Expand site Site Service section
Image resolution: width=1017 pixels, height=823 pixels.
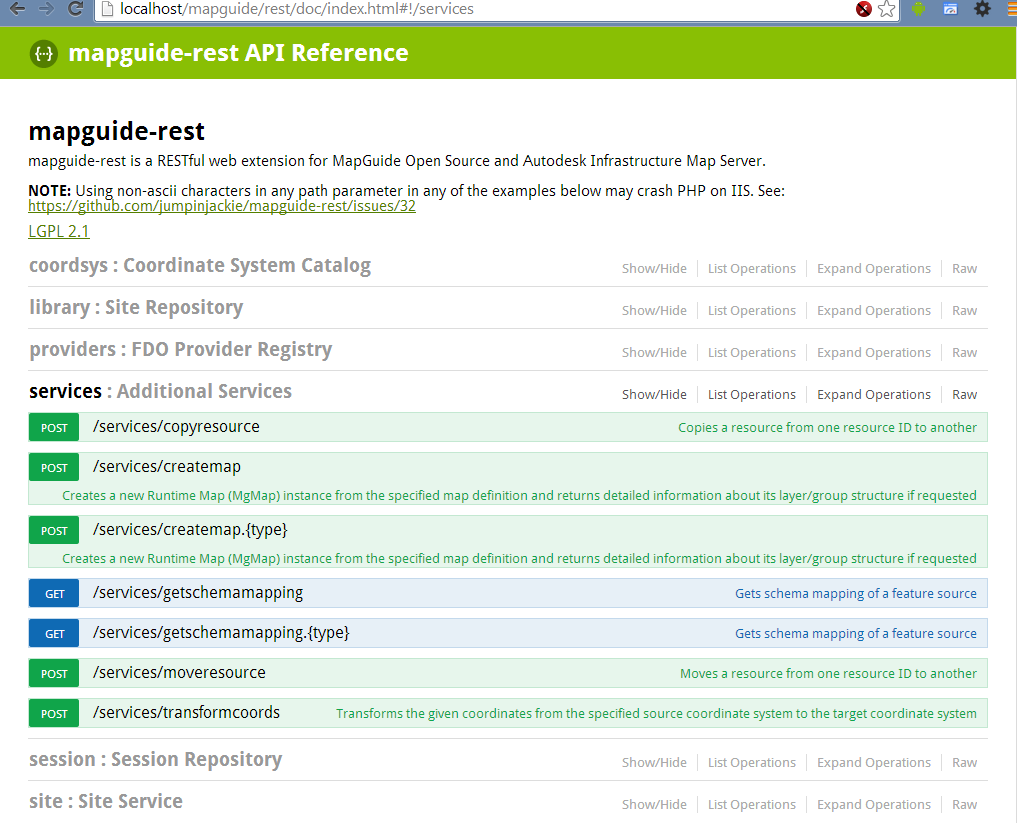[106, 802]
